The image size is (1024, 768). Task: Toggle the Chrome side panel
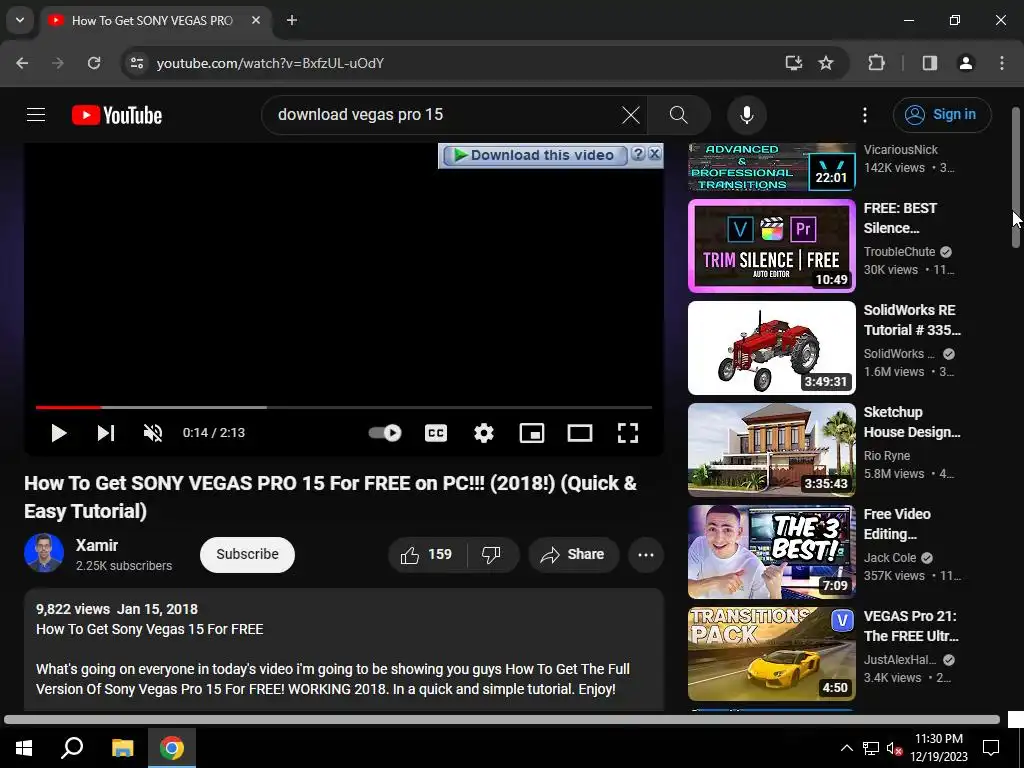tap(930, 63)
